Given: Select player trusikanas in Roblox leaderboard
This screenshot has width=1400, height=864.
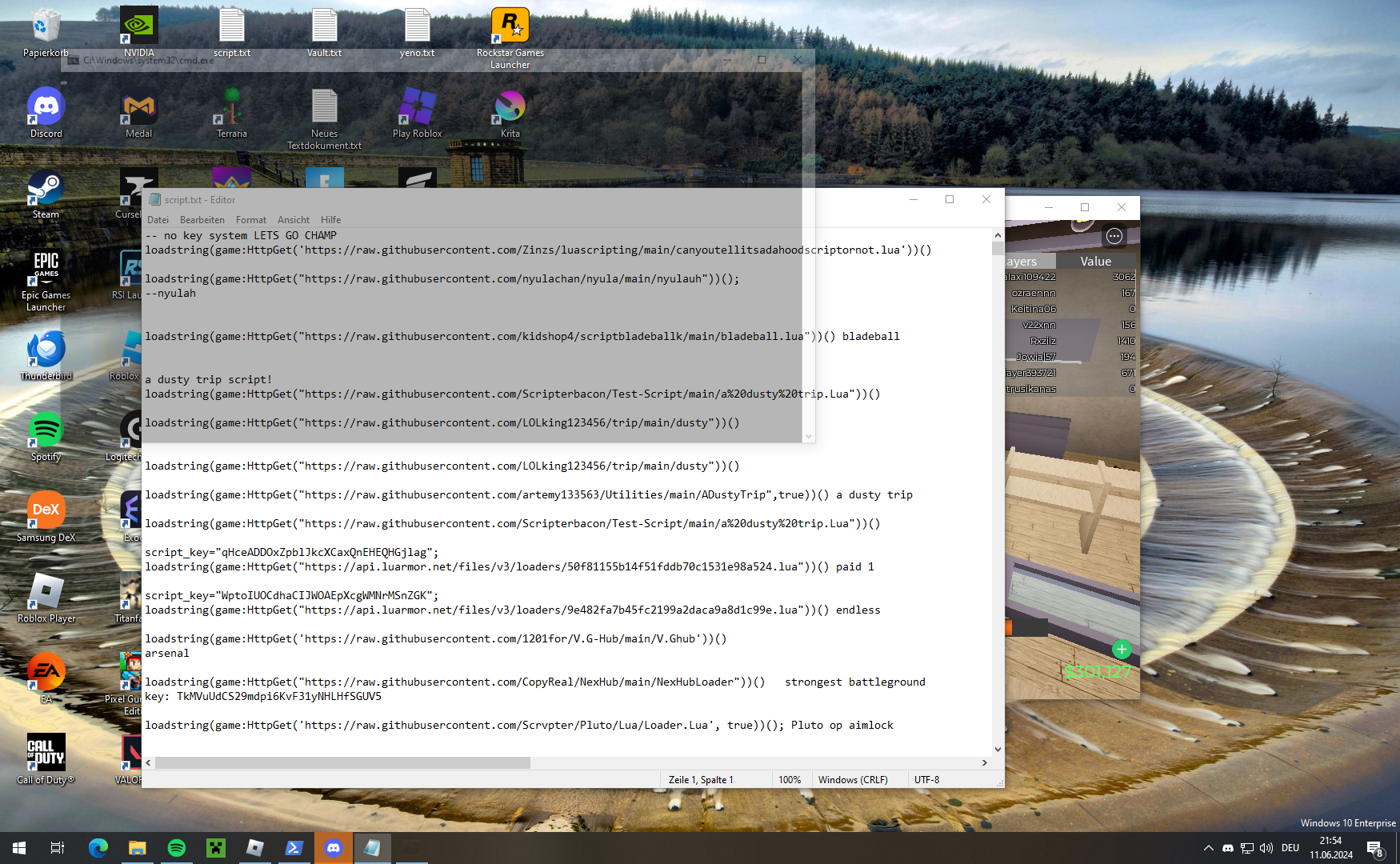Looking at the screenshot, I should tap(1030, 390).
